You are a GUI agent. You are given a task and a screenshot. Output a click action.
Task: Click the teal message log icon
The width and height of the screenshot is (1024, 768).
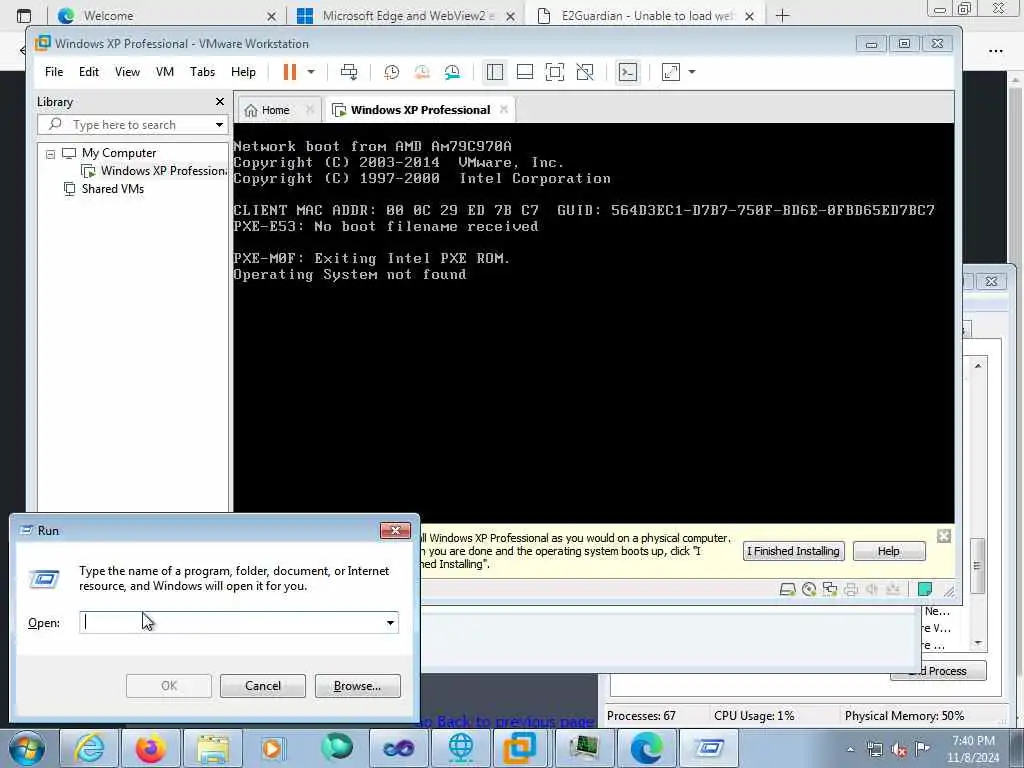pos(924,590)
